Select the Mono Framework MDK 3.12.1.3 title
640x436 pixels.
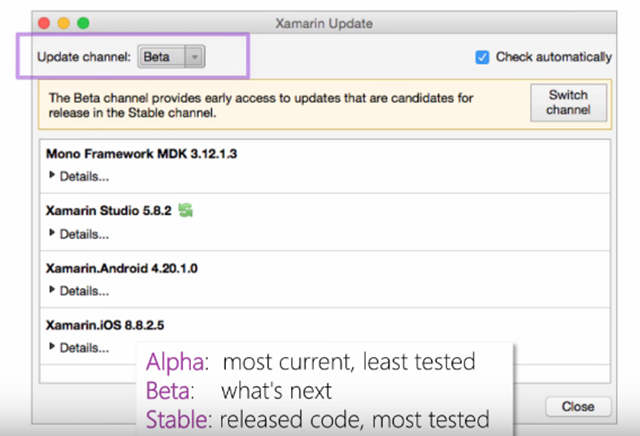pyautogui.click(x=141, y=154)
